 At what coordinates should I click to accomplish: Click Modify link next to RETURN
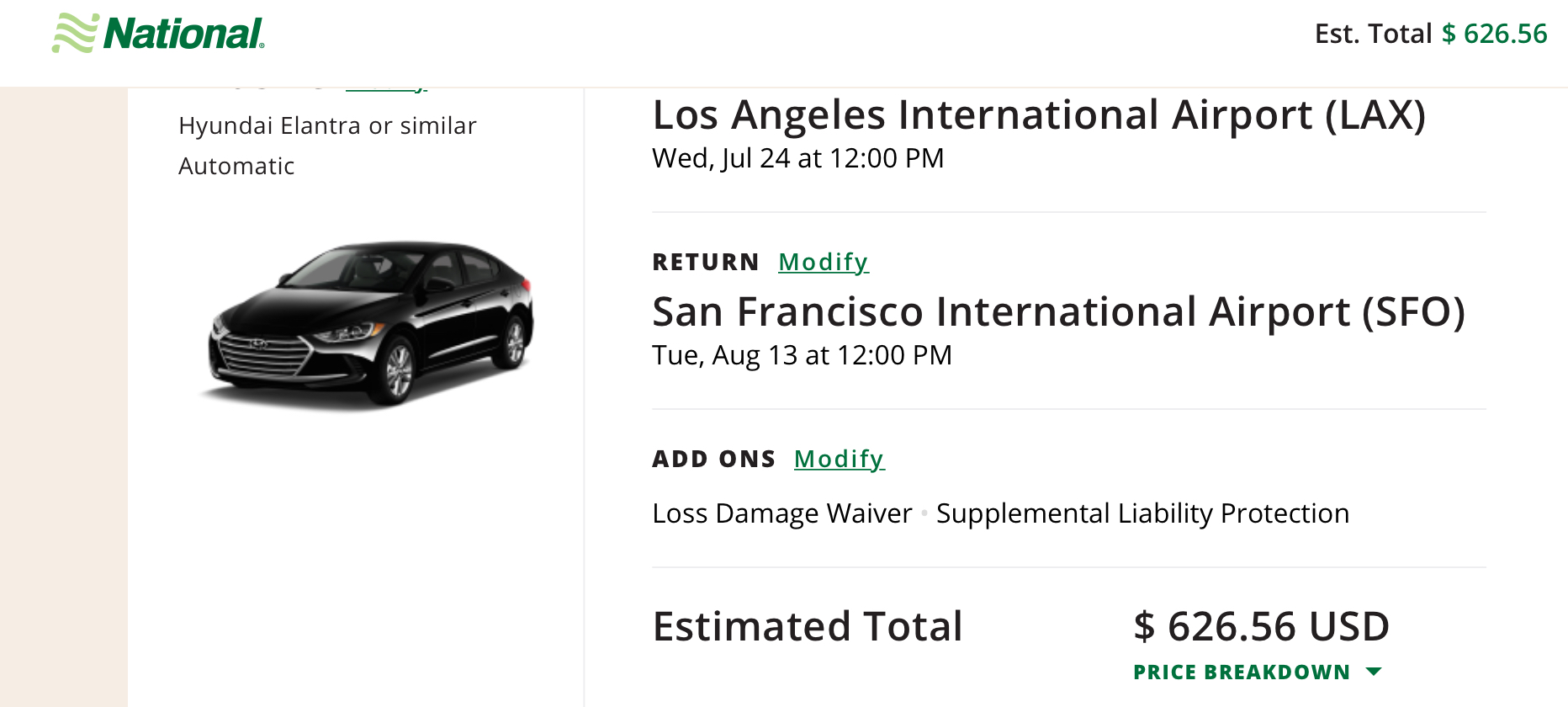click(823, 262)
